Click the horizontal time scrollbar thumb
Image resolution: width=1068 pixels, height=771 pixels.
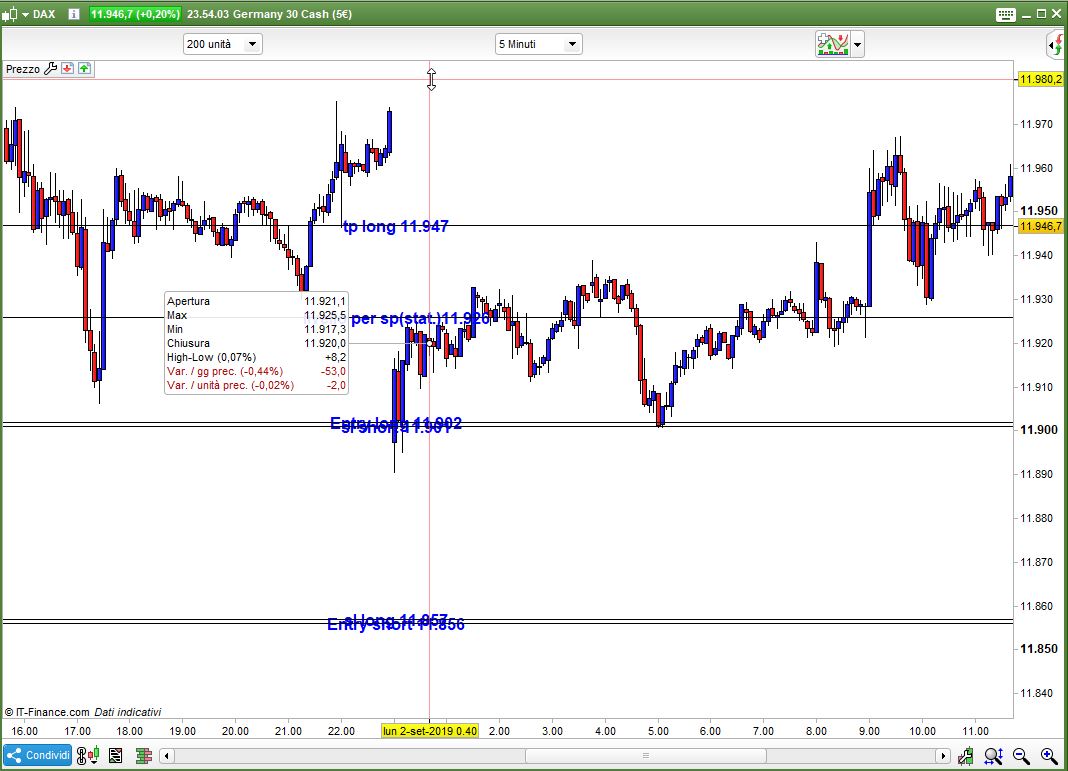[x=646, y=755]
